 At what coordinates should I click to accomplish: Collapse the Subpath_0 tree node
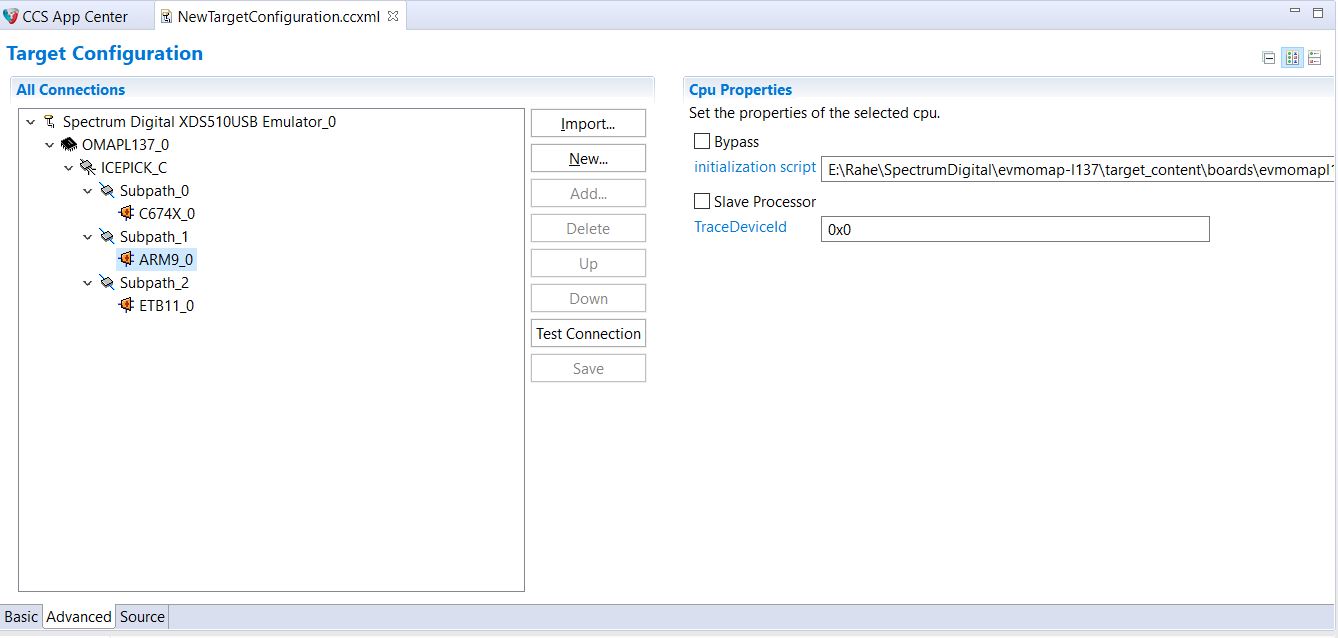88,191
